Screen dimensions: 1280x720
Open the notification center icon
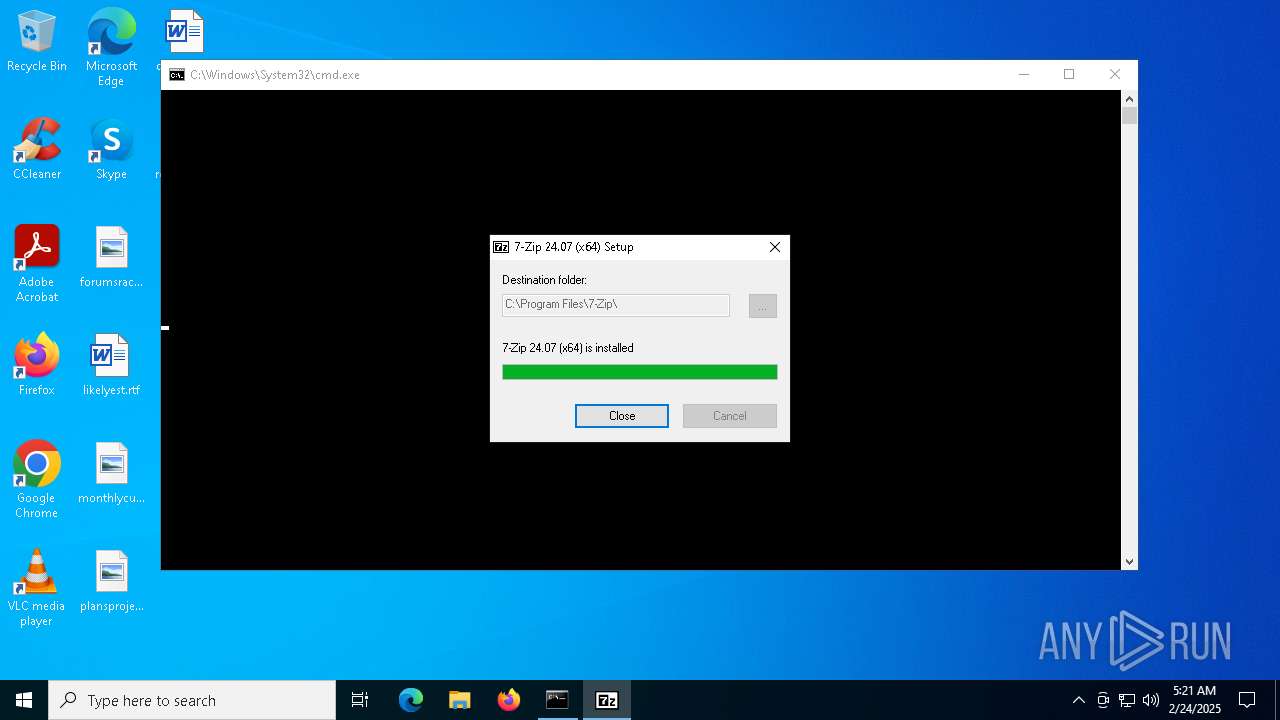tap(1247, 700)
